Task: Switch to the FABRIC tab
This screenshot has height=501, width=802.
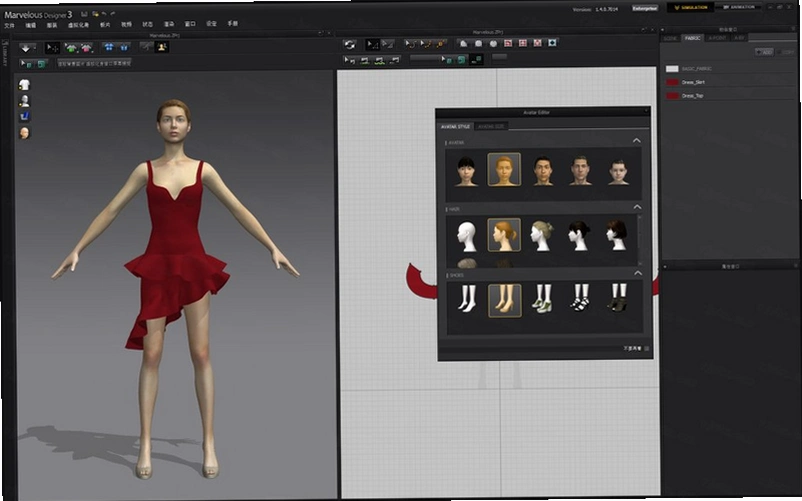Action: click(x=693, y=38)
